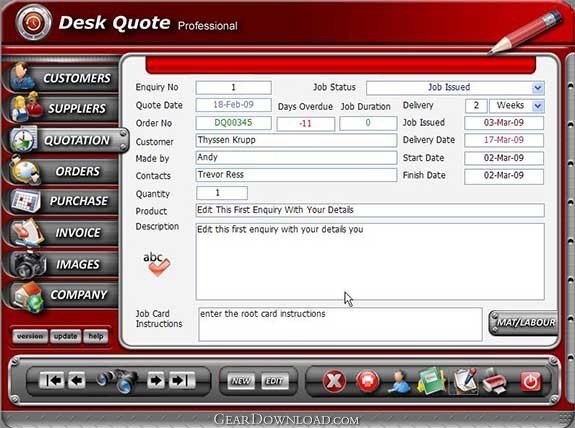This screenshot has width=575, height=428.
Task: Go to previous record arrow
Action: pyautogui.click(x=76, y=380)
